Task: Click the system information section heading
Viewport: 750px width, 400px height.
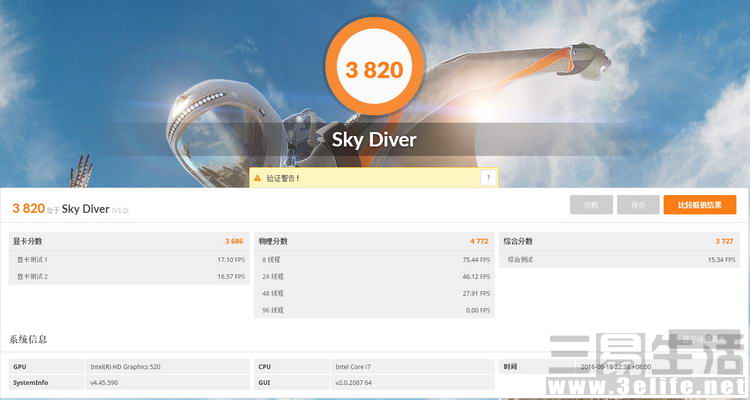Action: [x=28, y=340]
